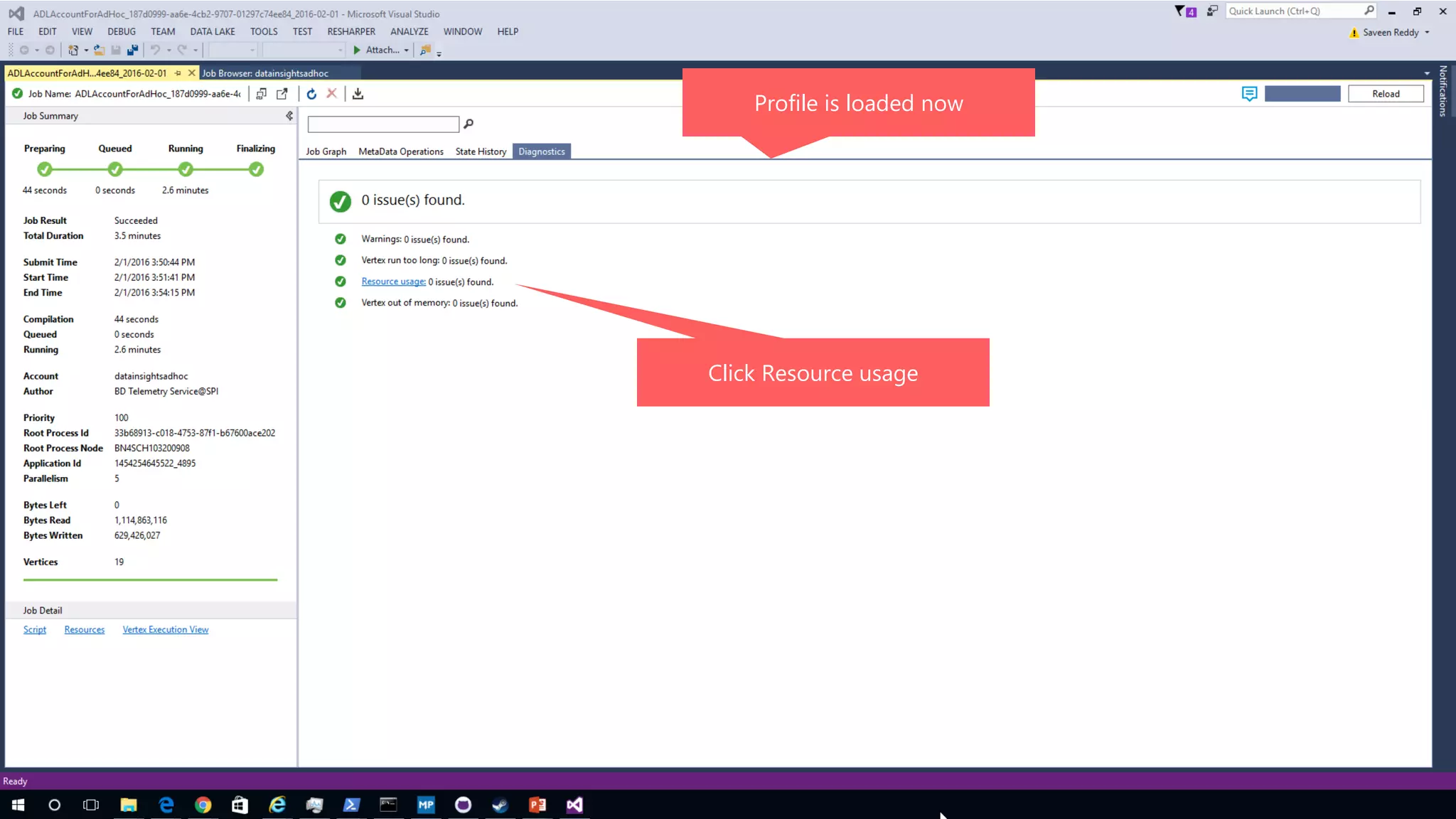
Task: Open the solution configurations combo box
Action: point(232,50)
